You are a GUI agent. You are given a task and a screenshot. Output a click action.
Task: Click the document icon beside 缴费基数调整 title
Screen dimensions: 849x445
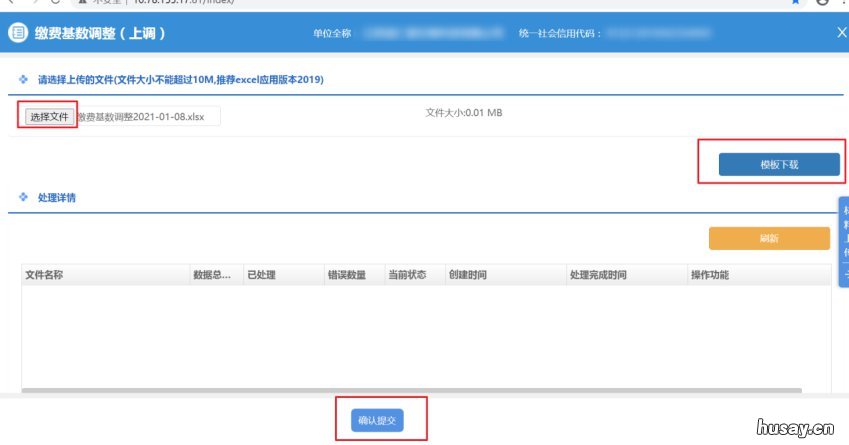tap(18, 32)
